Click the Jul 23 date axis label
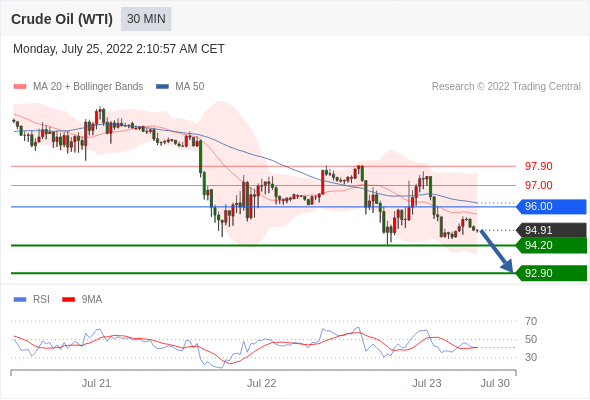590x400 pixels. click(426, 383)
